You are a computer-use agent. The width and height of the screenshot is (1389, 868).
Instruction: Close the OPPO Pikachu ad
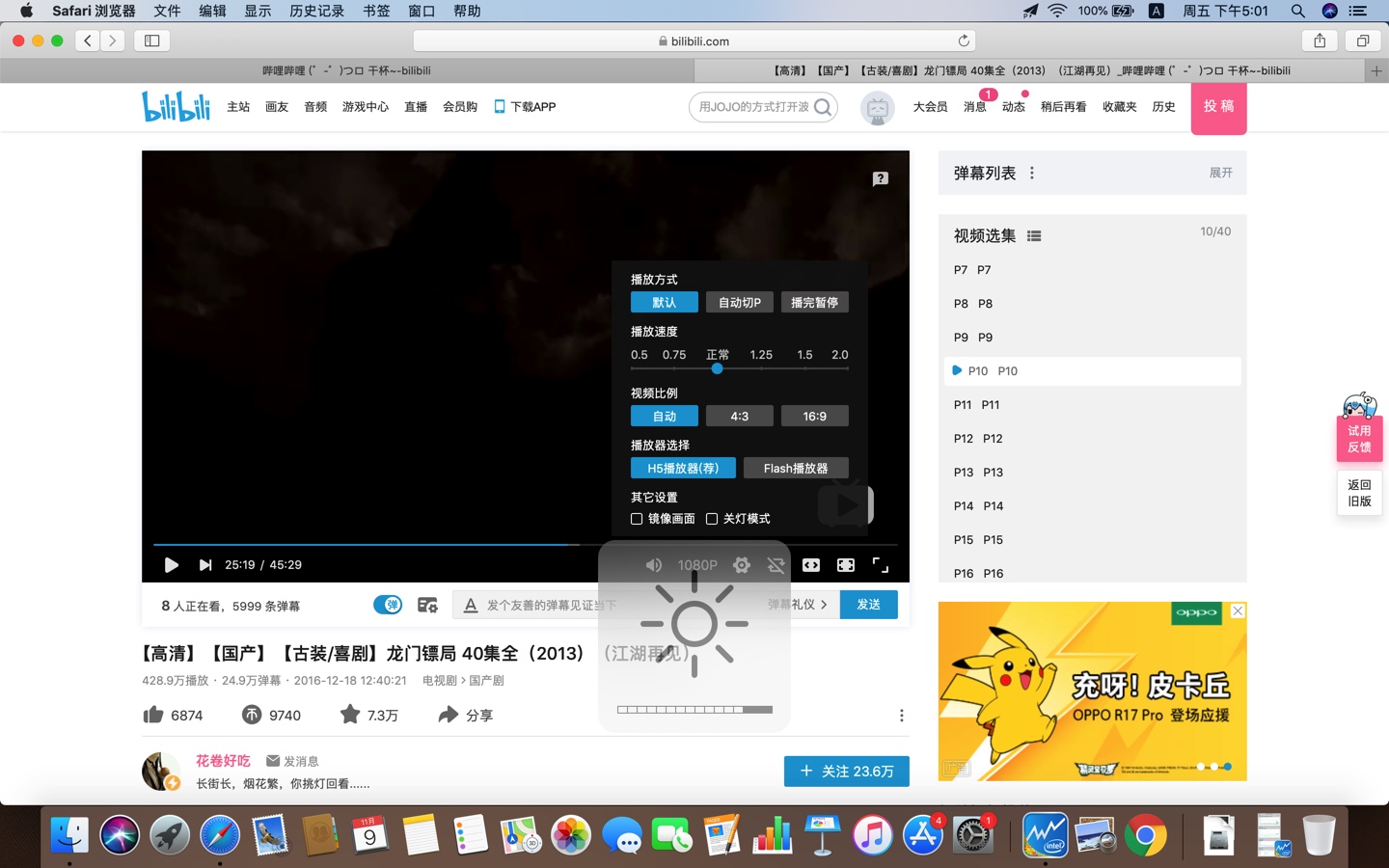coord(1238,611)
